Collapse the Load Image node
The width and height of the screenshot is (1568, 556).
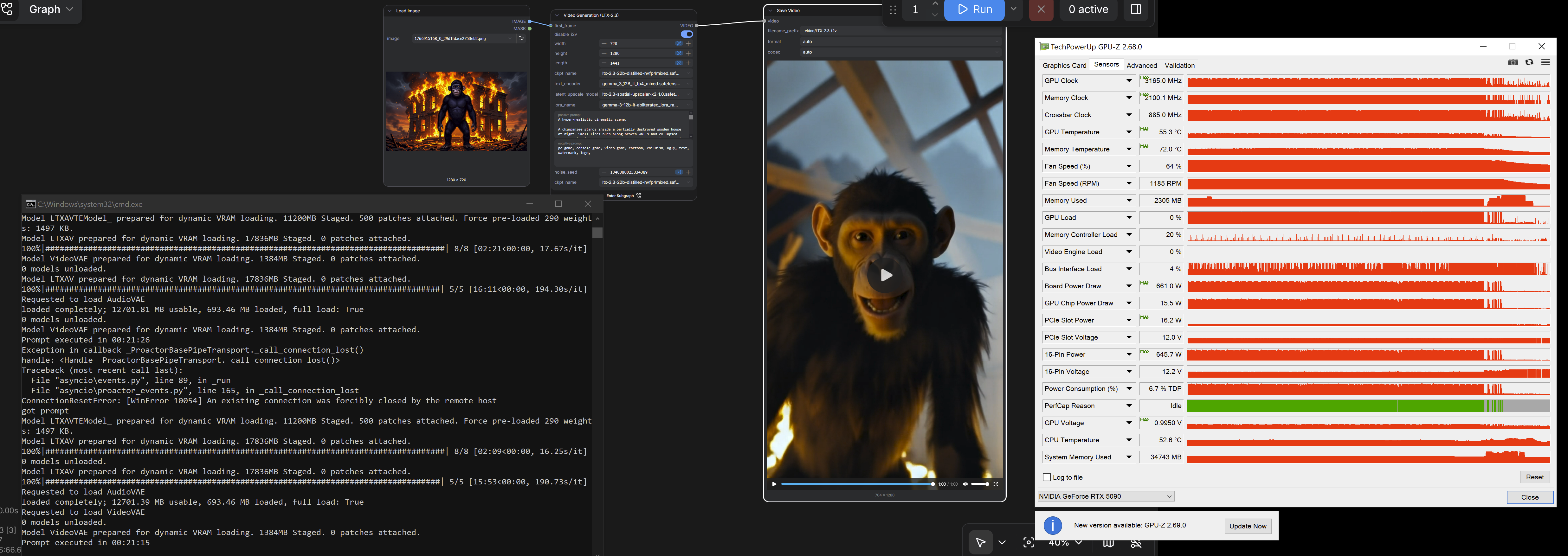390,11
